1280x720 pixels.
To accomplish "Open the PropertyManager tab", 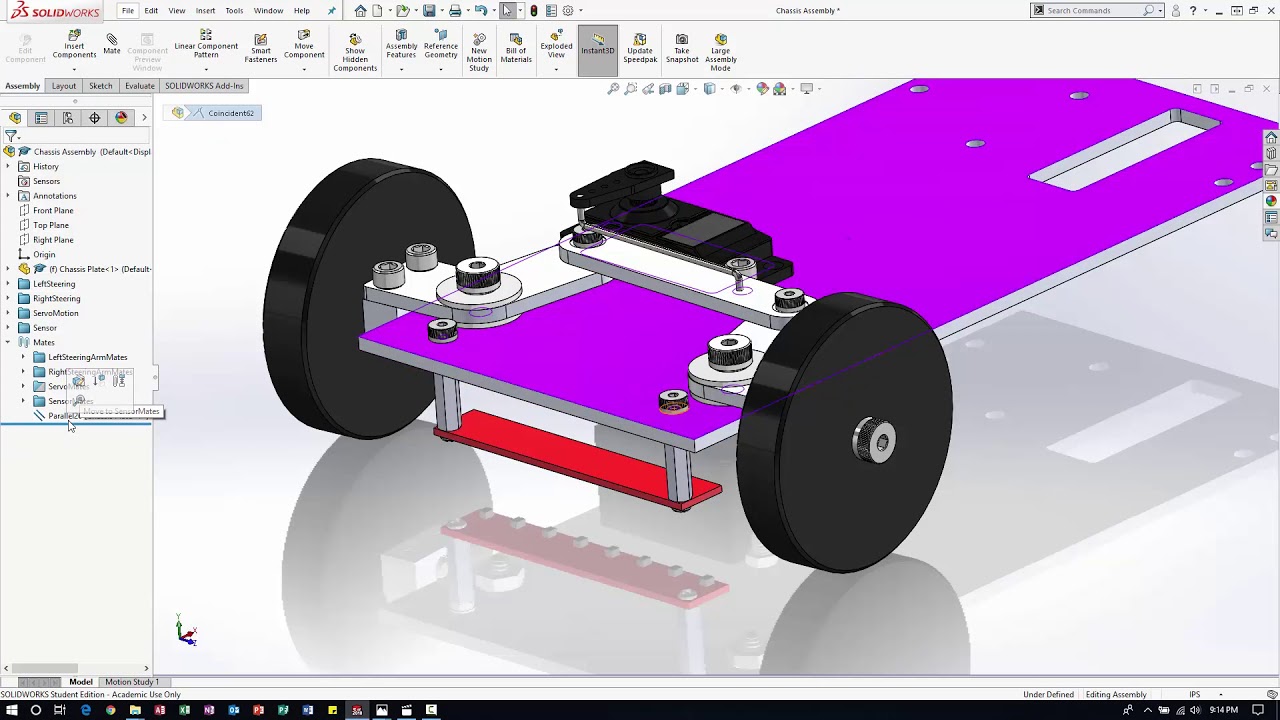I will (x=41, y=118).
